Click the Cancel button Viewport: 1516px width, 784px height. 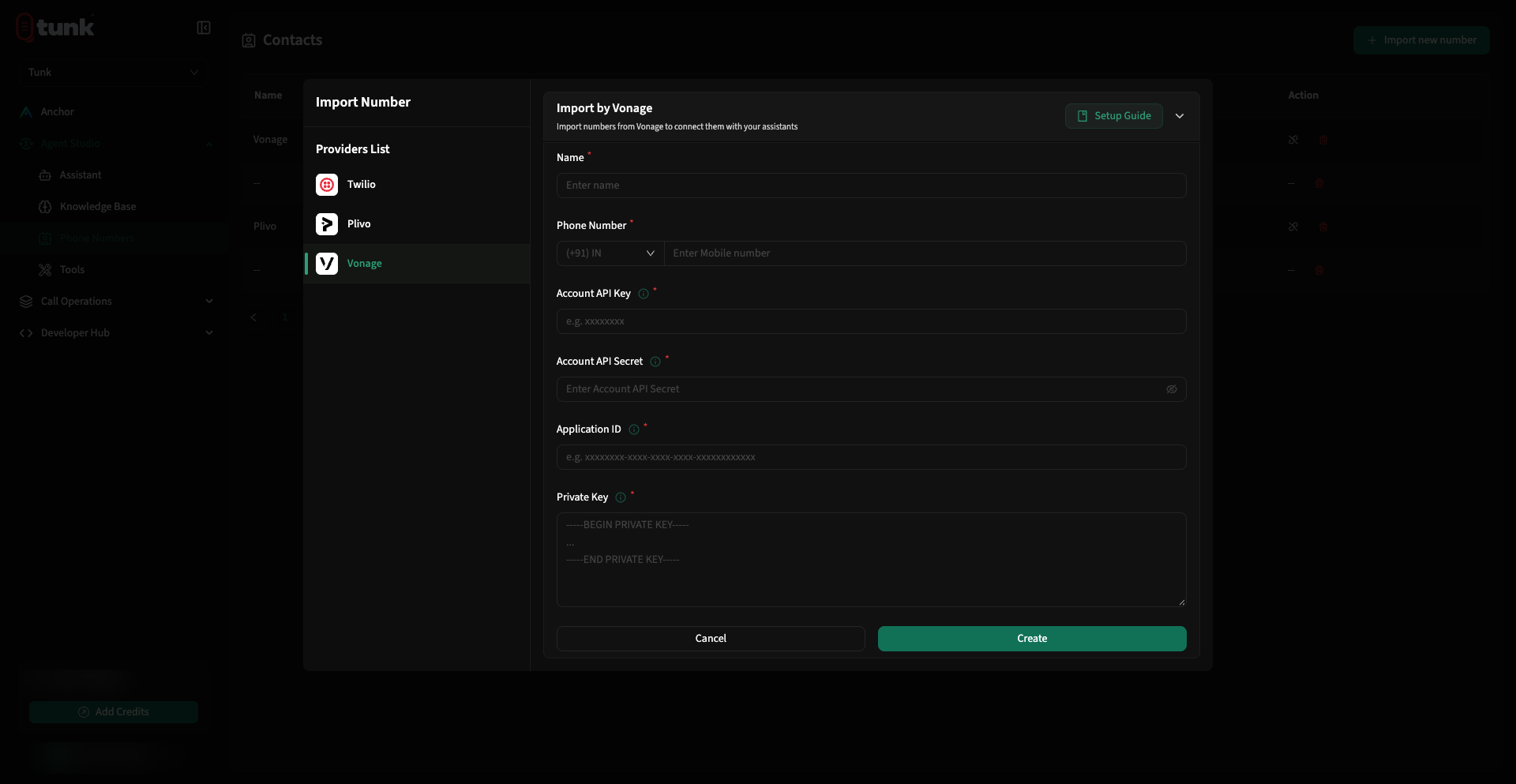coord(711,639)
